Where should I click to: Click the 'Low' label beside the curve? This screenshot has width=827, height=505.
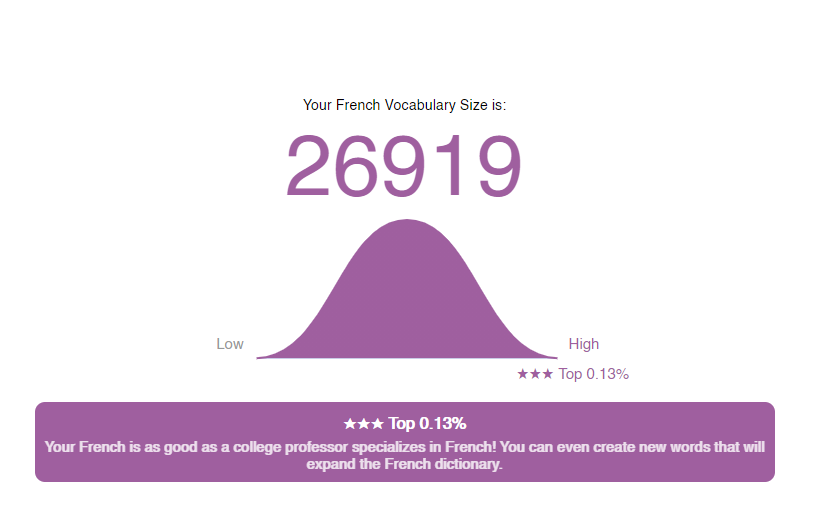click(x=230, y=344)
